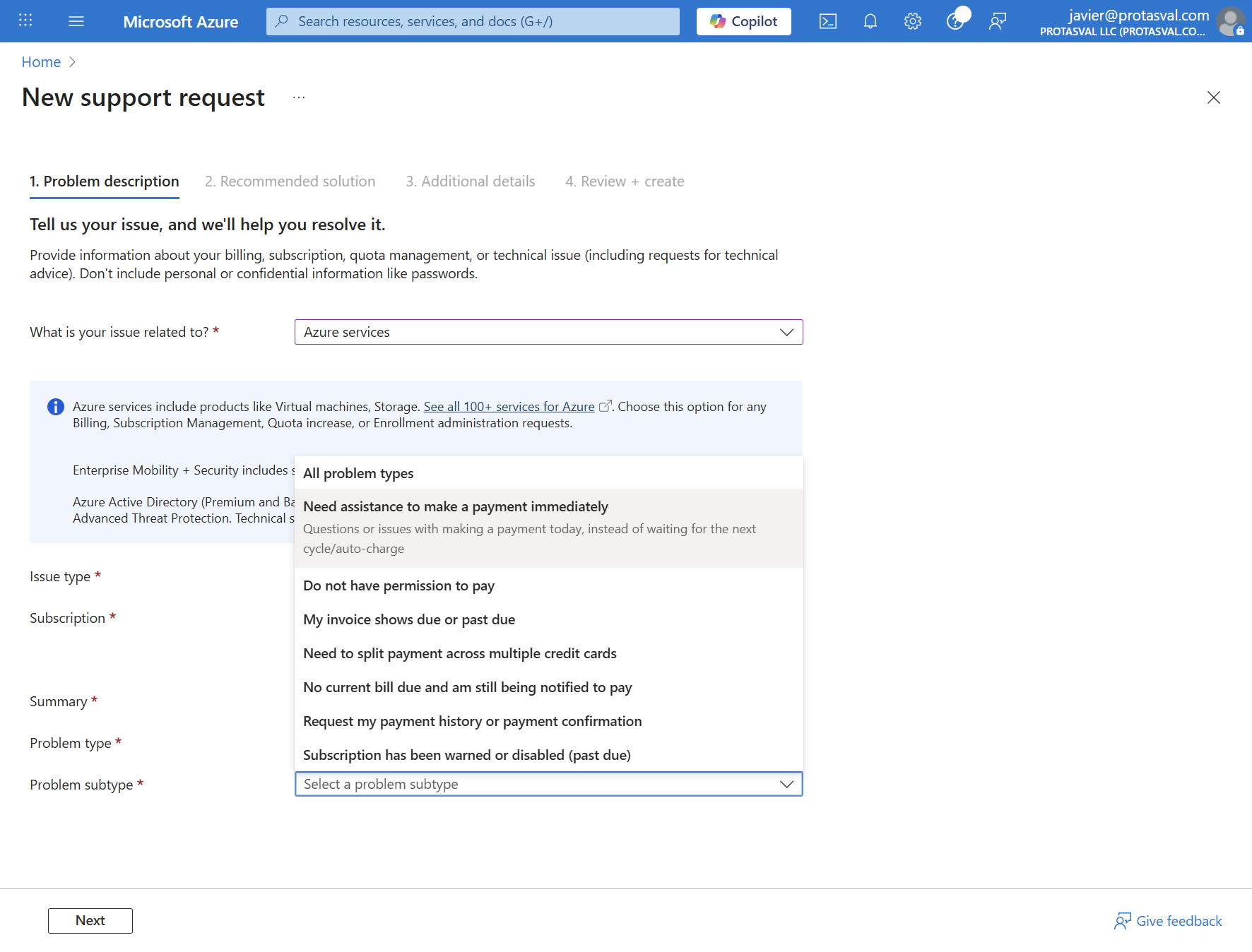This screenshot has height=952, width=1252.
Task: Close the New support request blade
Action: tap(1214, 97)
